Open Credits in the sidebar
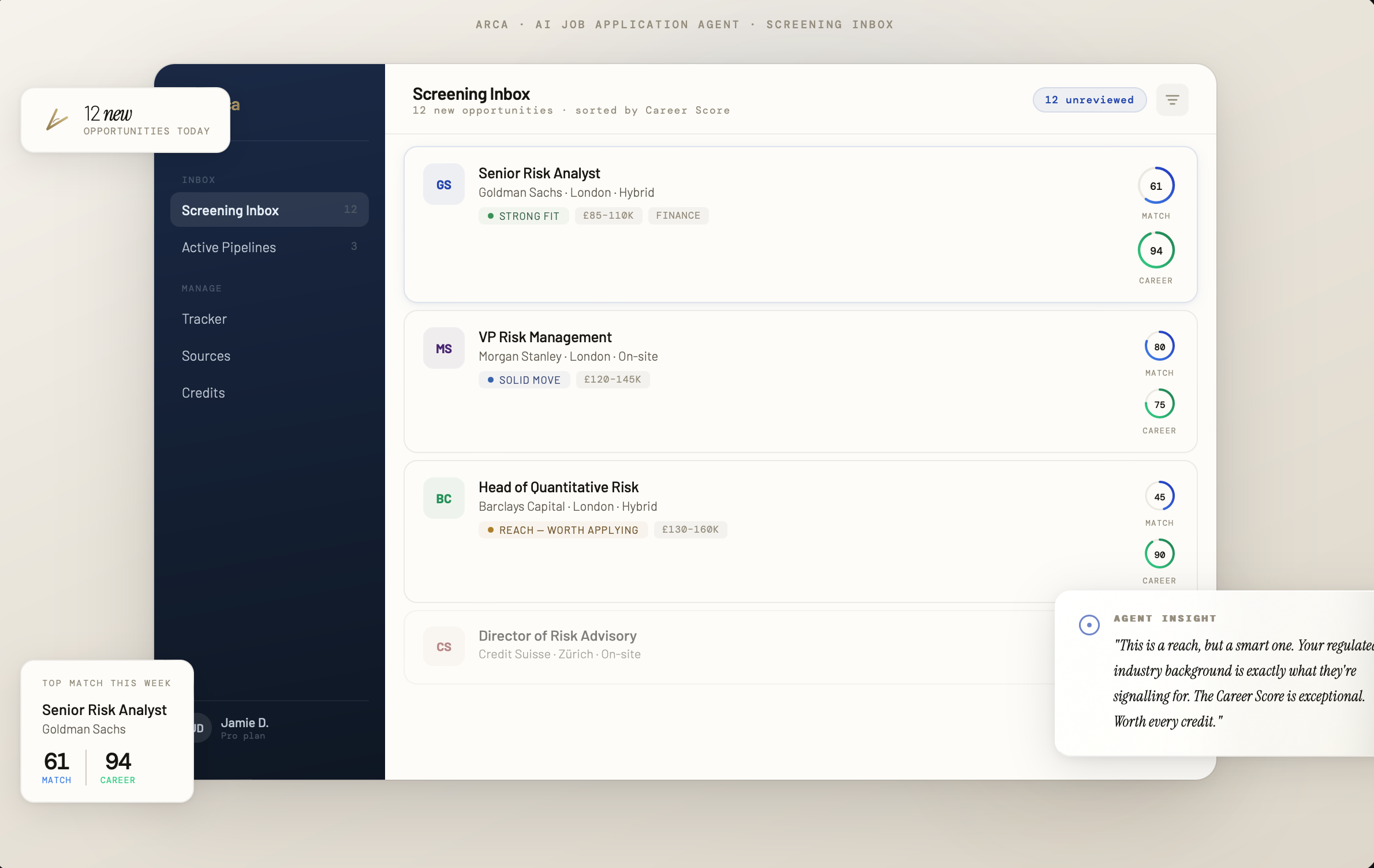 coord(269,392)
